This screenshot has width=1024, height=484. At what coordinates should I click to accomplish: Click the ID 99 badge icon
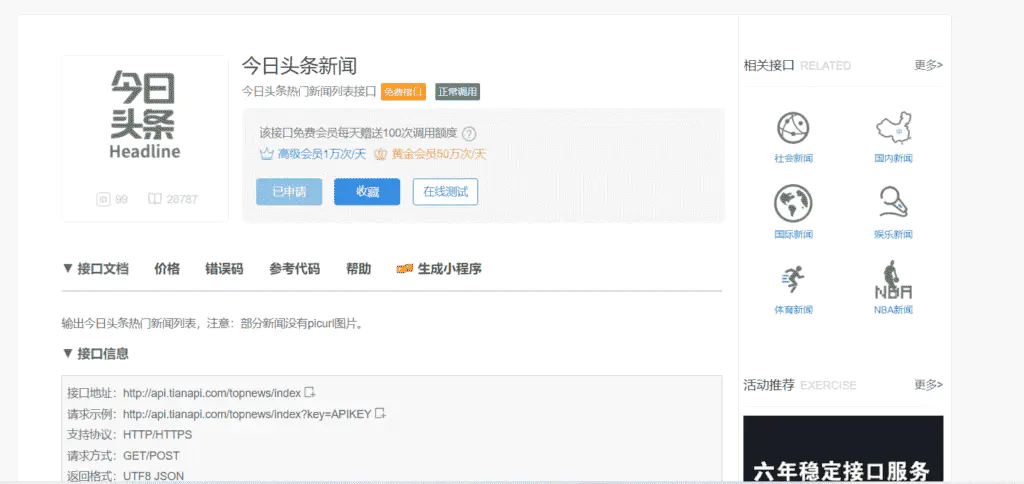(103, 199)
